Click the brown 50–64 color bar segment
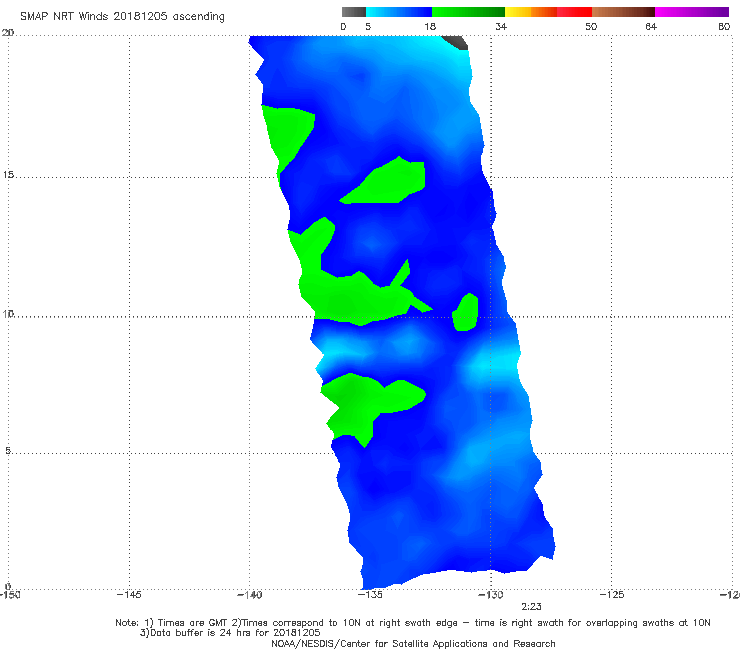Image resolution: width=740 pixels, height=650 pixels. [x=623, y=12]
